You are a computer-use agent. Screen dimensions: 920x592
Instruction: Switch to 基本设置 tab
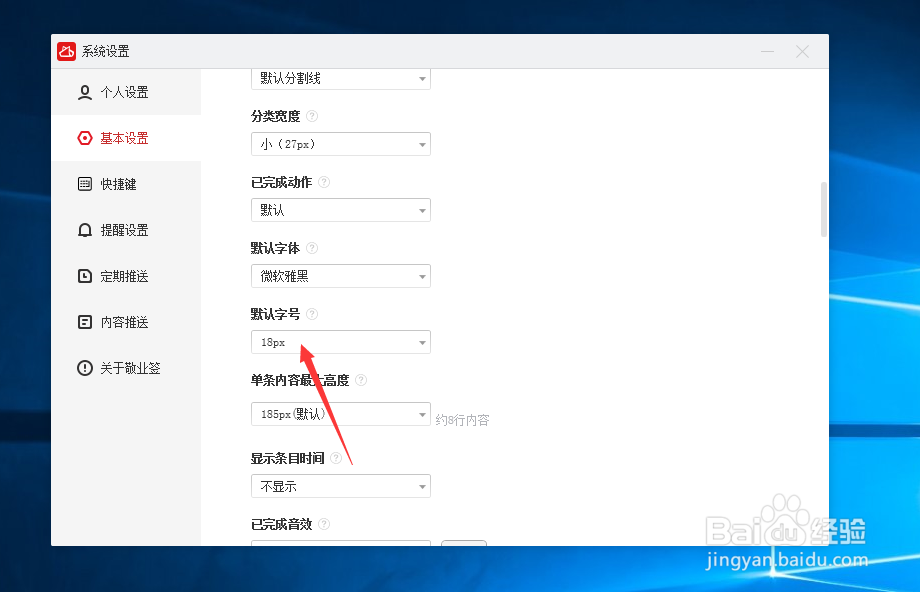click(126, 138)
